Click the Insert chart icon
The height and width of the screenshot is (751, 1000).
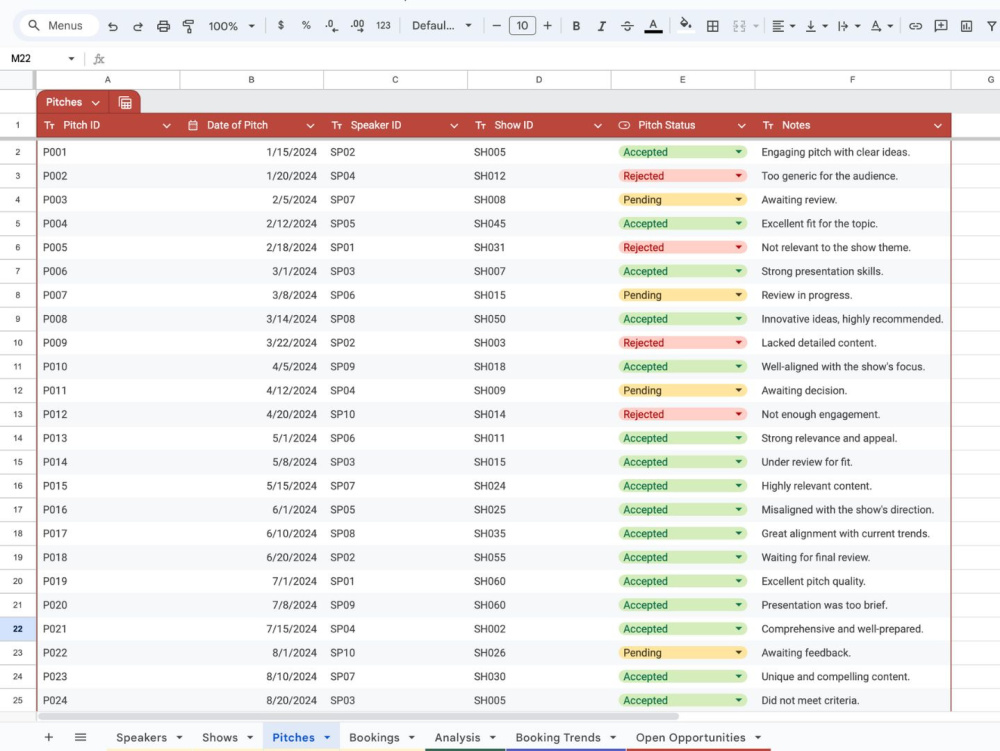(966, 26)
